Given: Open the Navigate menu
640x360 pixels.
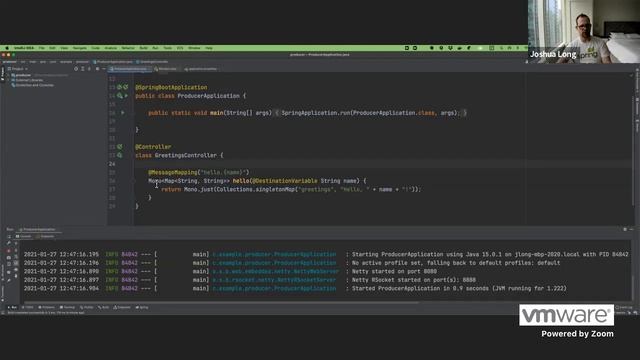Looking at the screenshot, I should point(80,48).
